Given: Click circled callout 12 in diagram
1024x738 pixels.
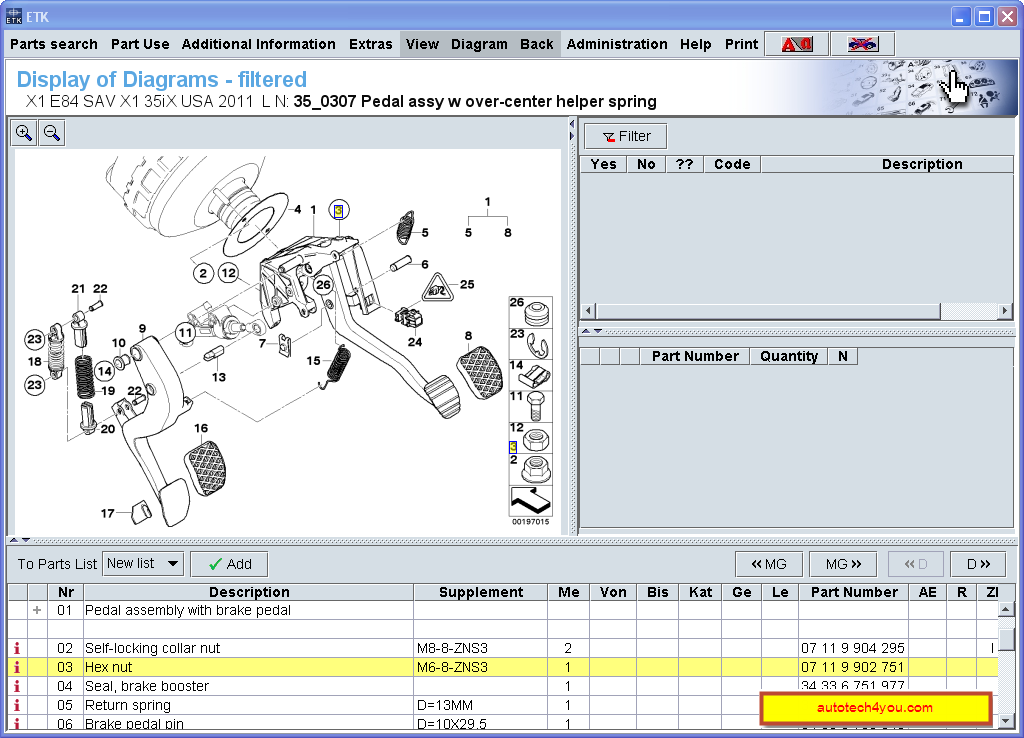Looking at the screenshot, I should [228, 273].
